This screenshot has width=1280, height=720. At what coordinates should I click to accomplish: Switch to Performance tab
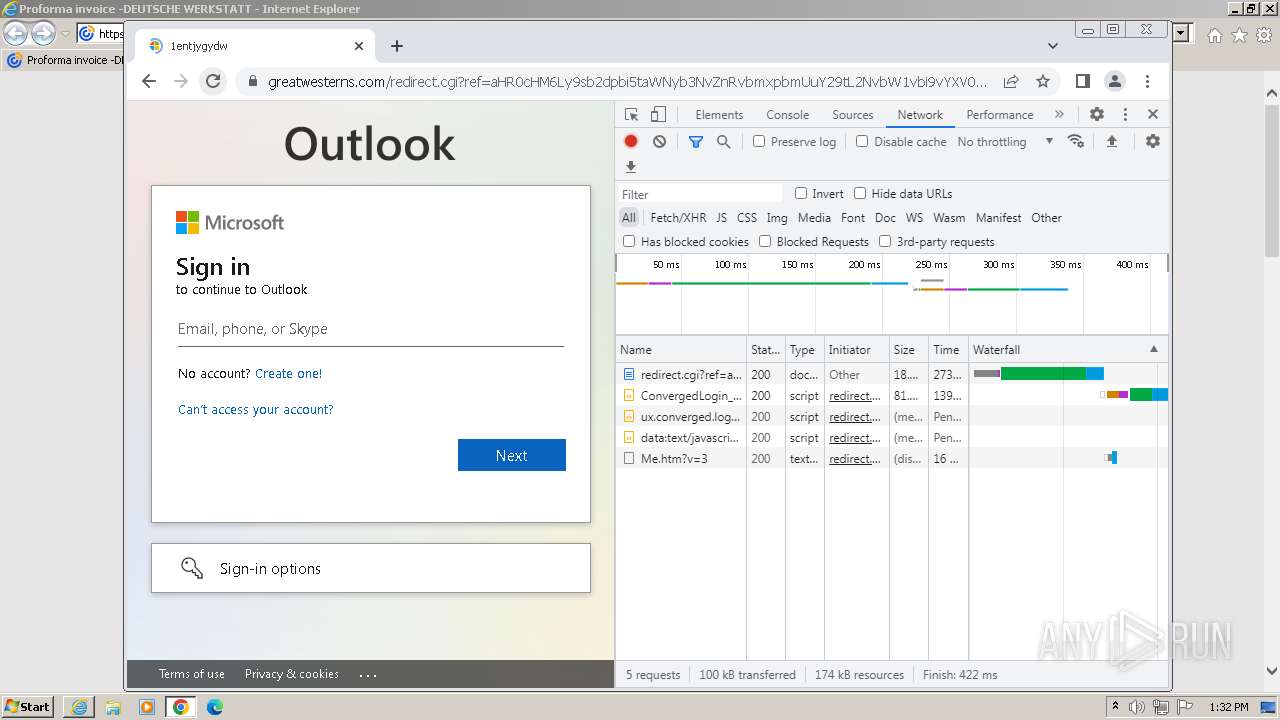pos(1000,114)
